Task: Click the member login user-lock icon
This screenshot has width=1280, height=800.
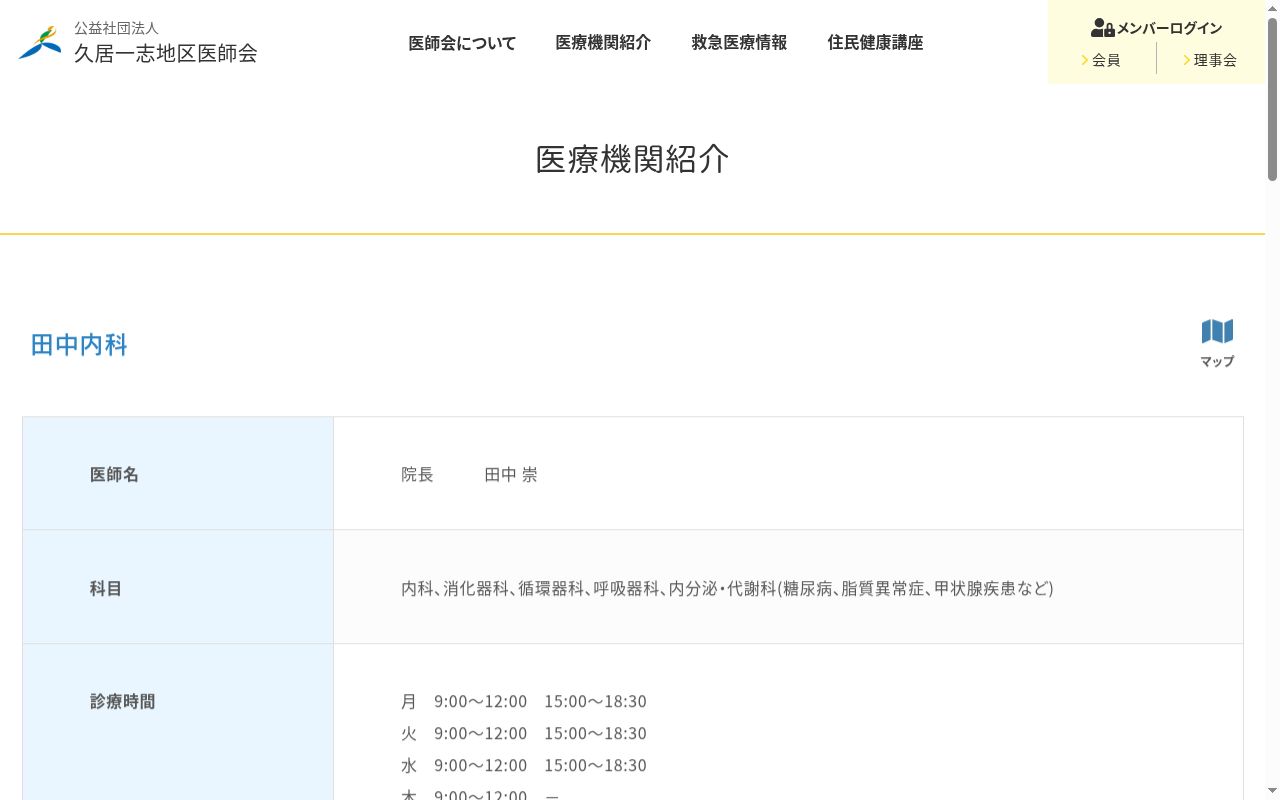Action: pyautogui.click(x=1102, y=28)
